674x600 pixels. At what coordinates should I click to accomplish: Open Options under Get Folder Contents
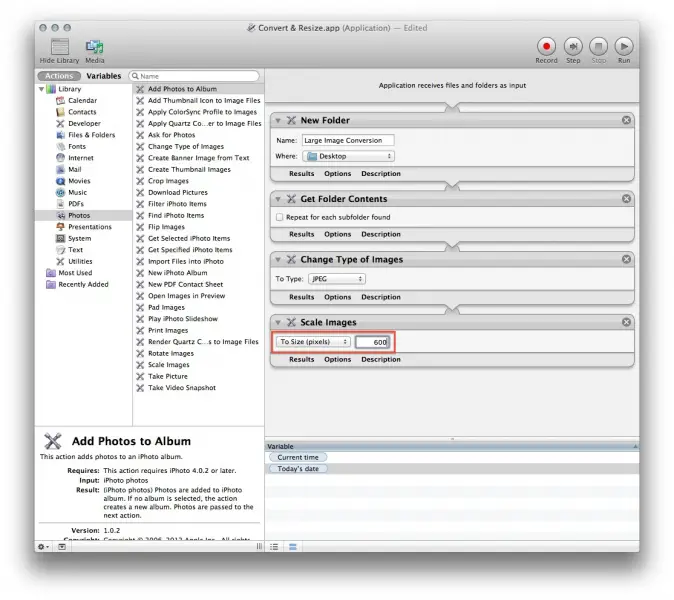coord(337,234)
